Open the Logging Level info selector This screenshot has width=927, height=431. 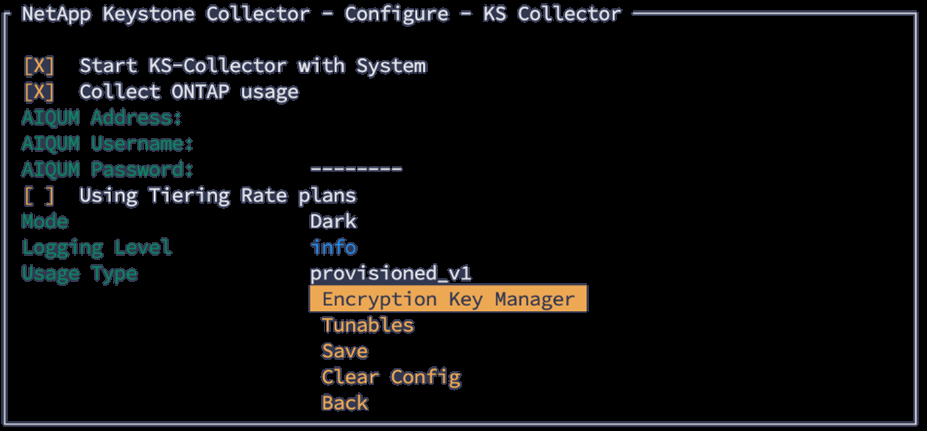[333, 247]
